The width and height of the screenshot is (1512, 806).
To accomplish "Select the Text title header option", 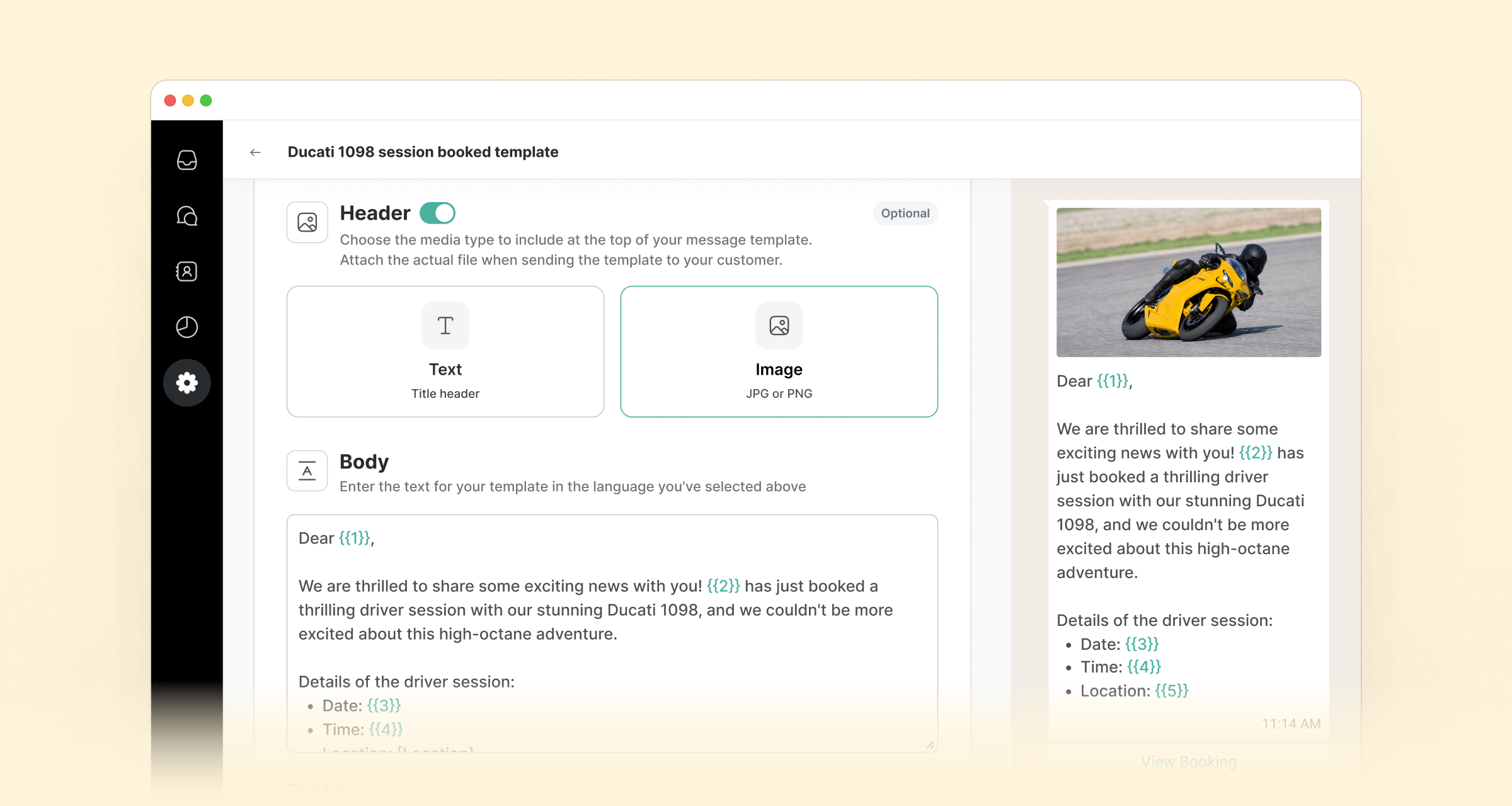I will (445, 351).
